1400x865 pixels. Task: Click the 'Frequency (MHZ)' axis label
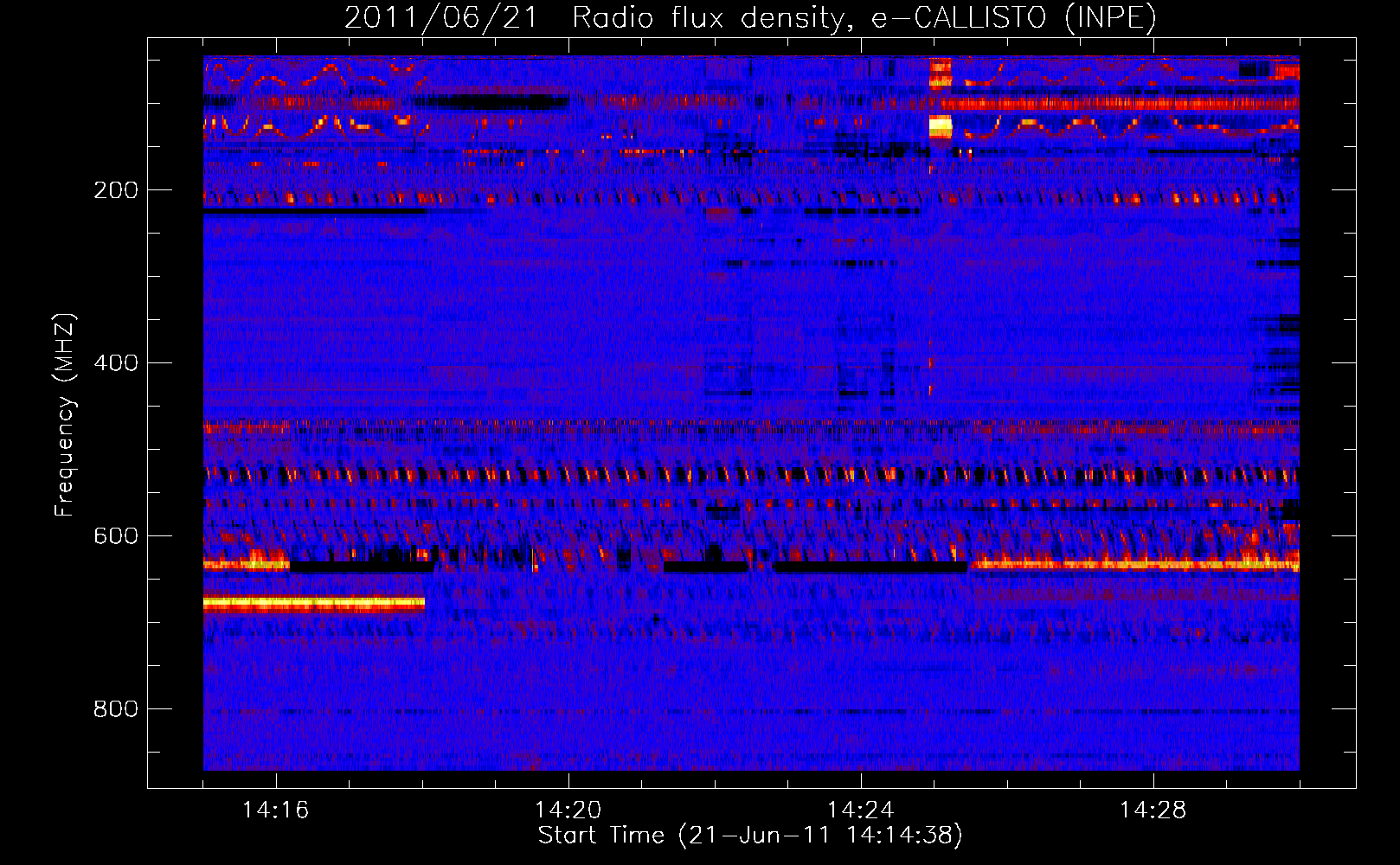pyautogui.click(x=65, y=415)
